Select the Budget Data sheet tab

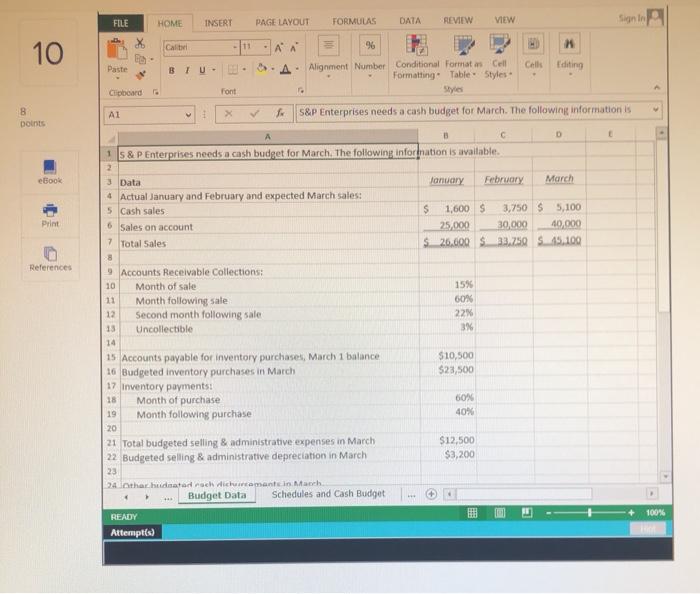coord(217,495)
